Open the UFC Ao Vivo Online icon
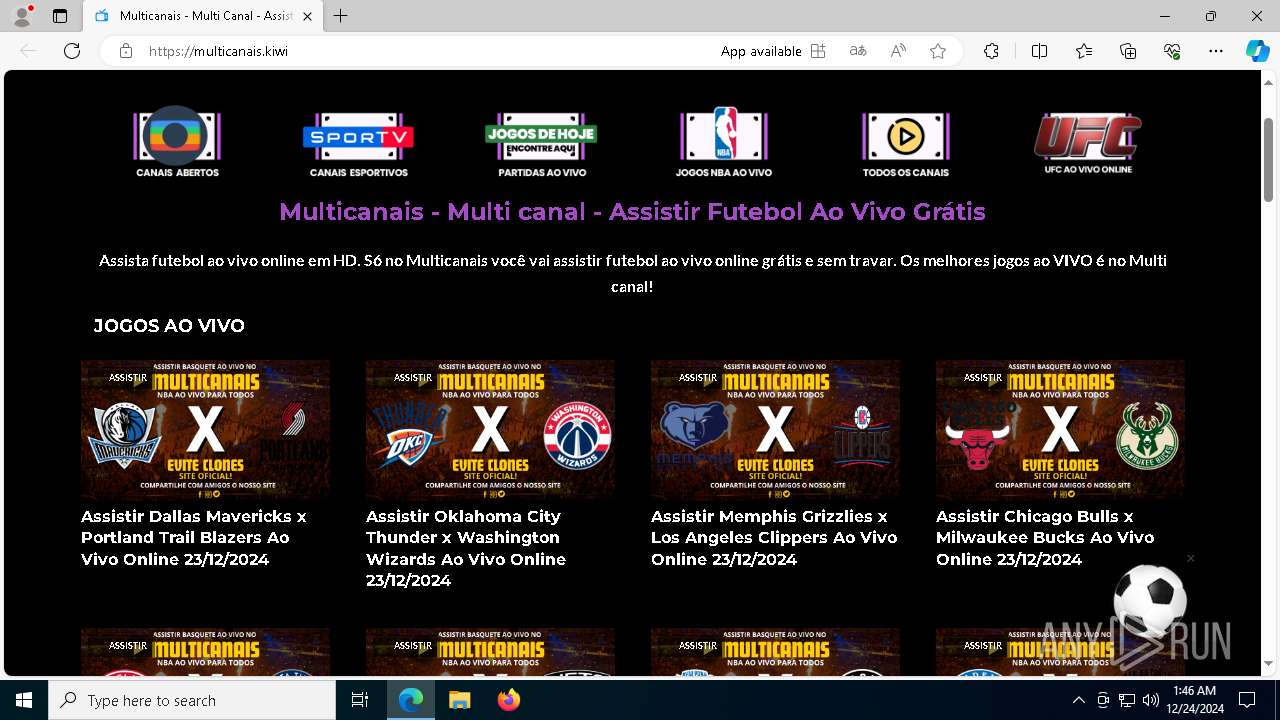 click(1088, 142)
